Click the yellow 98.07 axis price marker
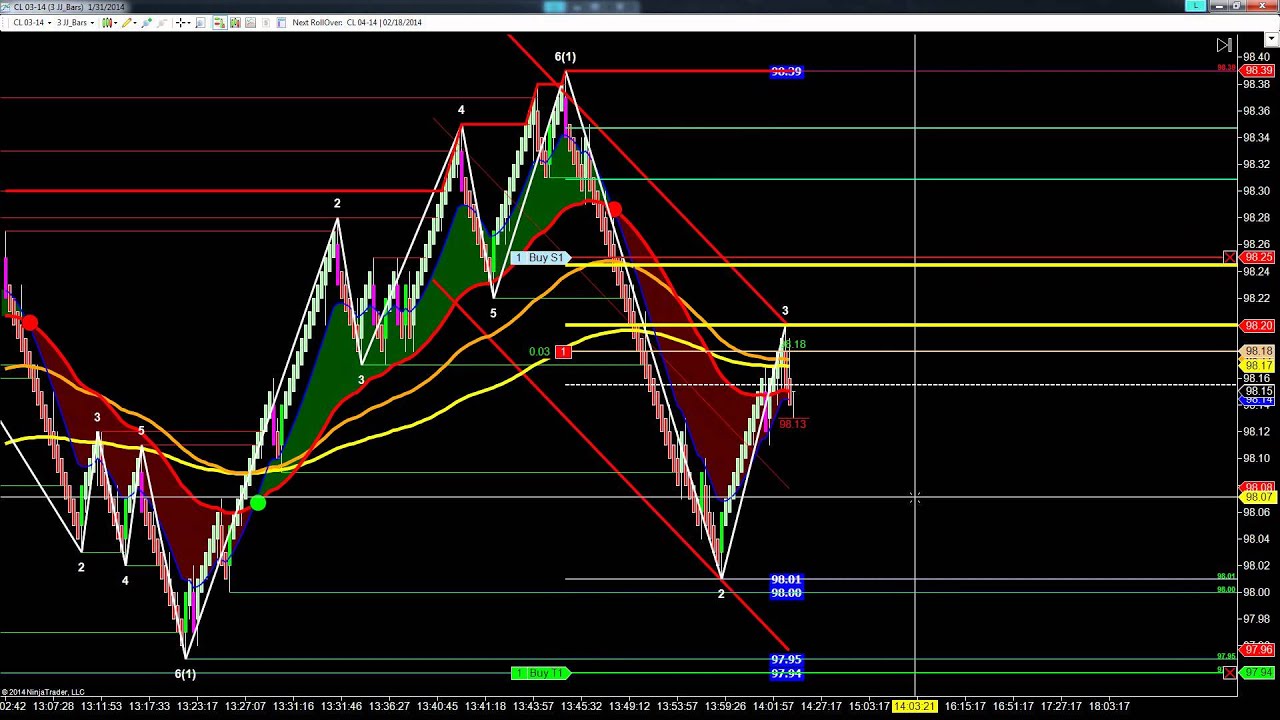The height and width of the screenshot is (720, 1280). (x=1257, y=497)
